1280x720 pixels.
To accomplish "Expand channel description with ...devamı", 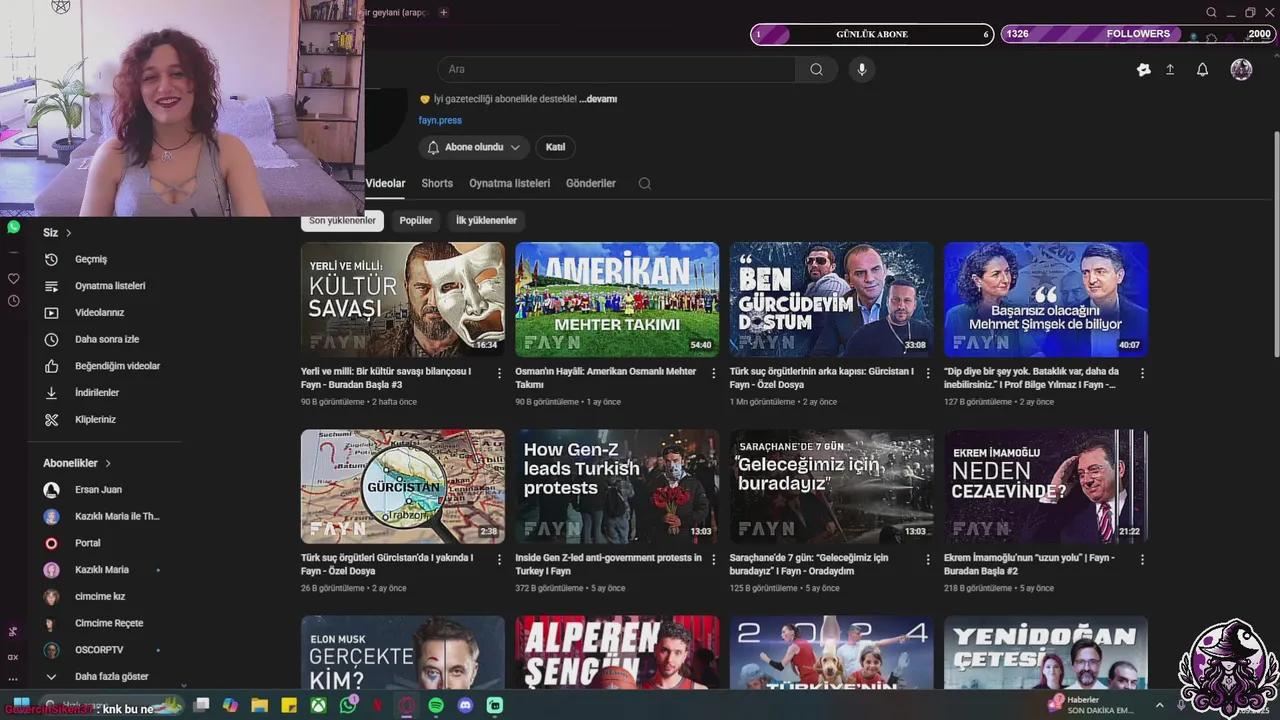I will 598,99.
